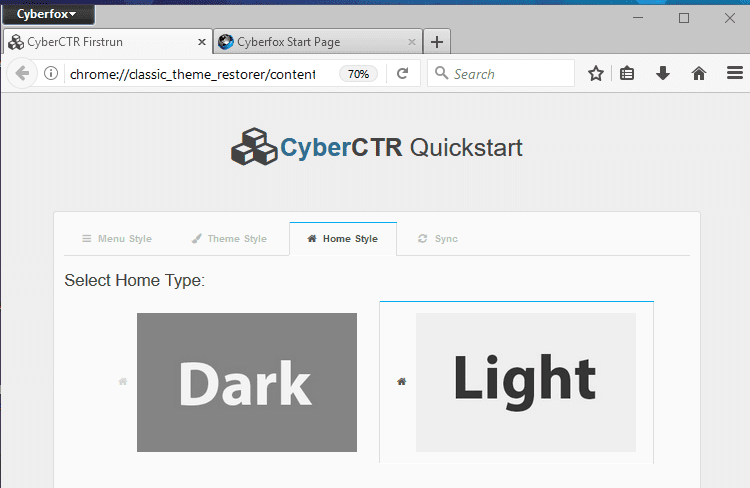The width and height of the screenshot is (750, 488).
Task: Show bookmarks list icon
Action: [627, 74]
